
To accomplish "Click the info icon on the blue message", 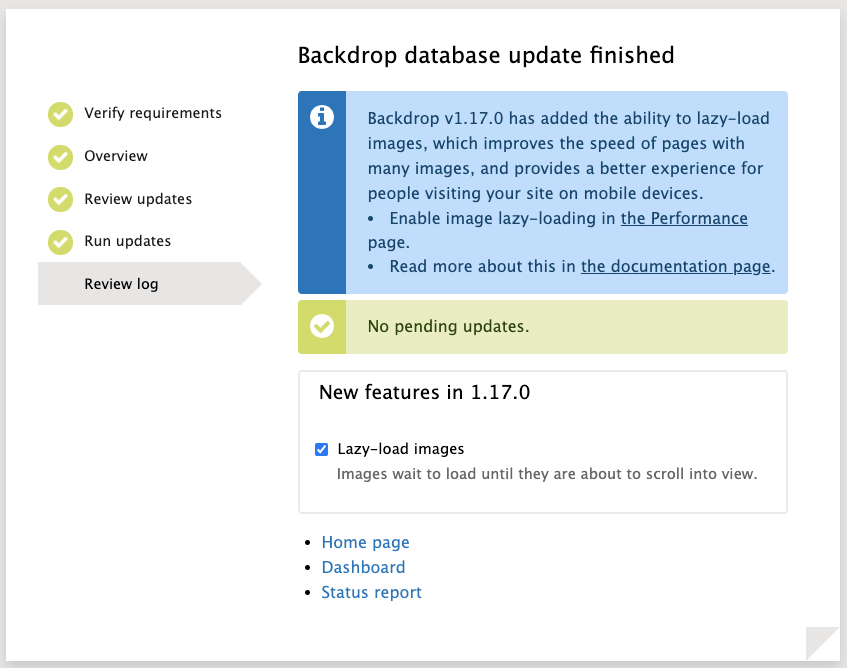I will 322,117.
